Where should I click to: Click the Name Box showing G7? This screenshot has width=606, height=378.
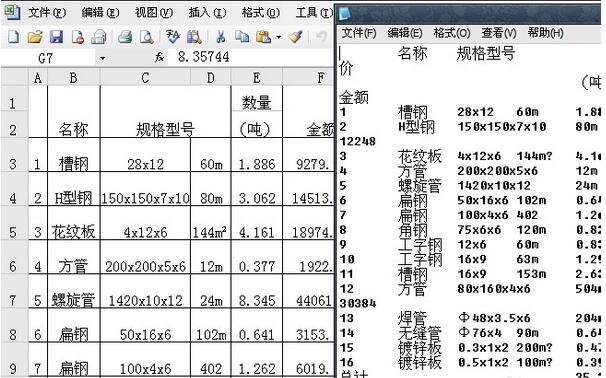click(49, 58)
